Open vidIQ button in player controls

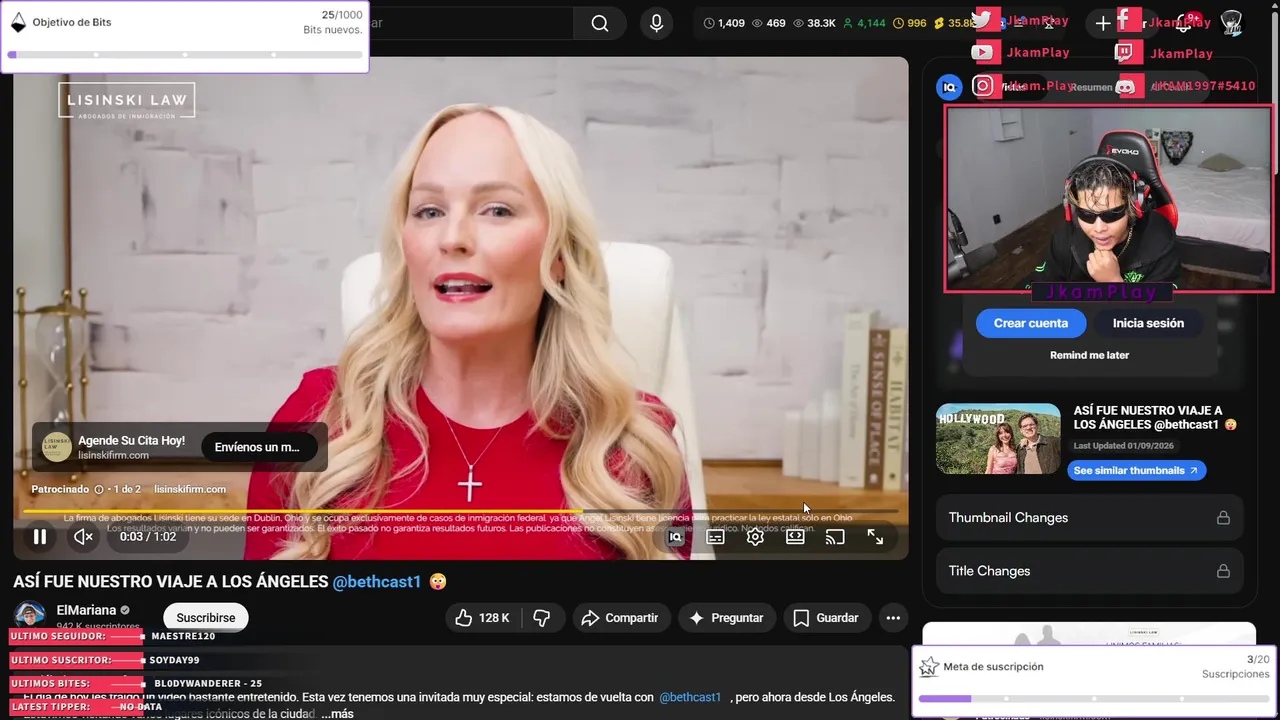[676, 537]
